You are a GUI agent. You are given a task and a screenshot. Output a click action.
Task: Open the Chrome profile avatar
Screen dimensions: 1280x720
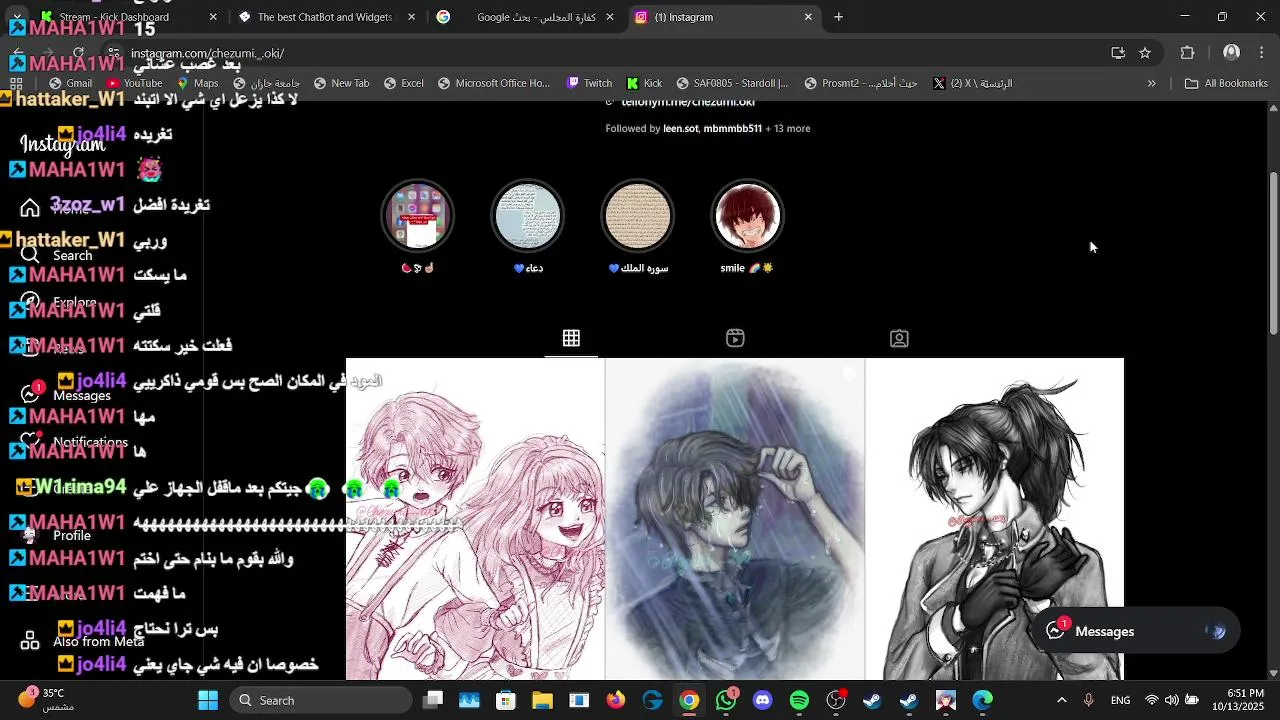click(1232, 53)
